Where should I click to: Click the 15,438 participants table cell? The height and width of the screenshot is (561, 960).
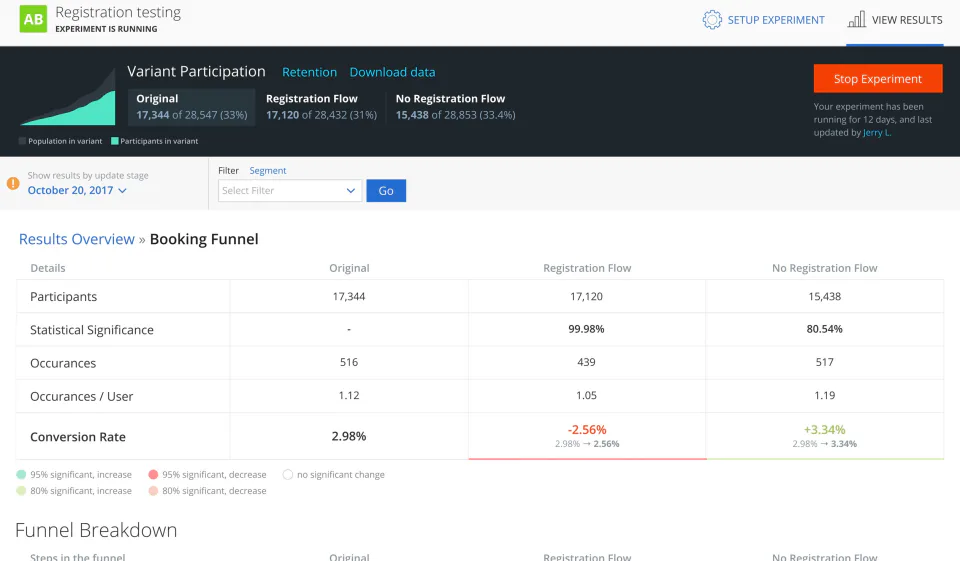825,296
